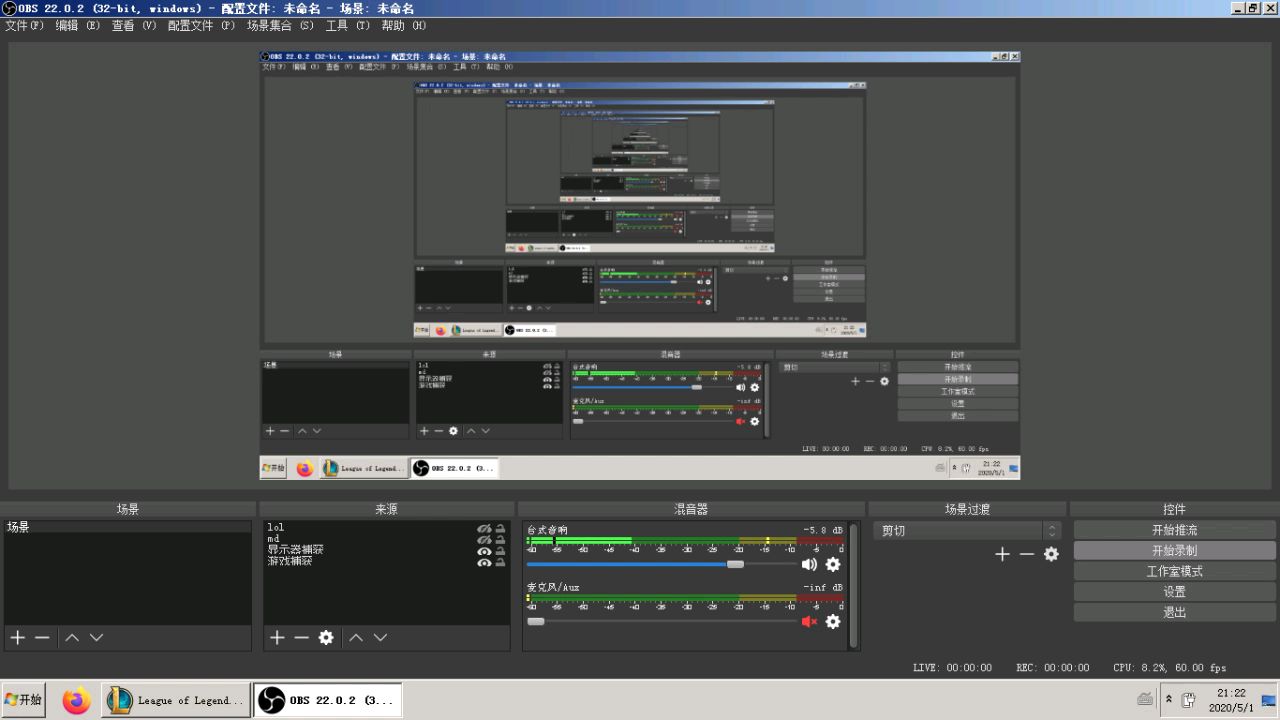Show the hidden lol source
The height and width of the screenshot is (720, 1280).
click(484, 528)
